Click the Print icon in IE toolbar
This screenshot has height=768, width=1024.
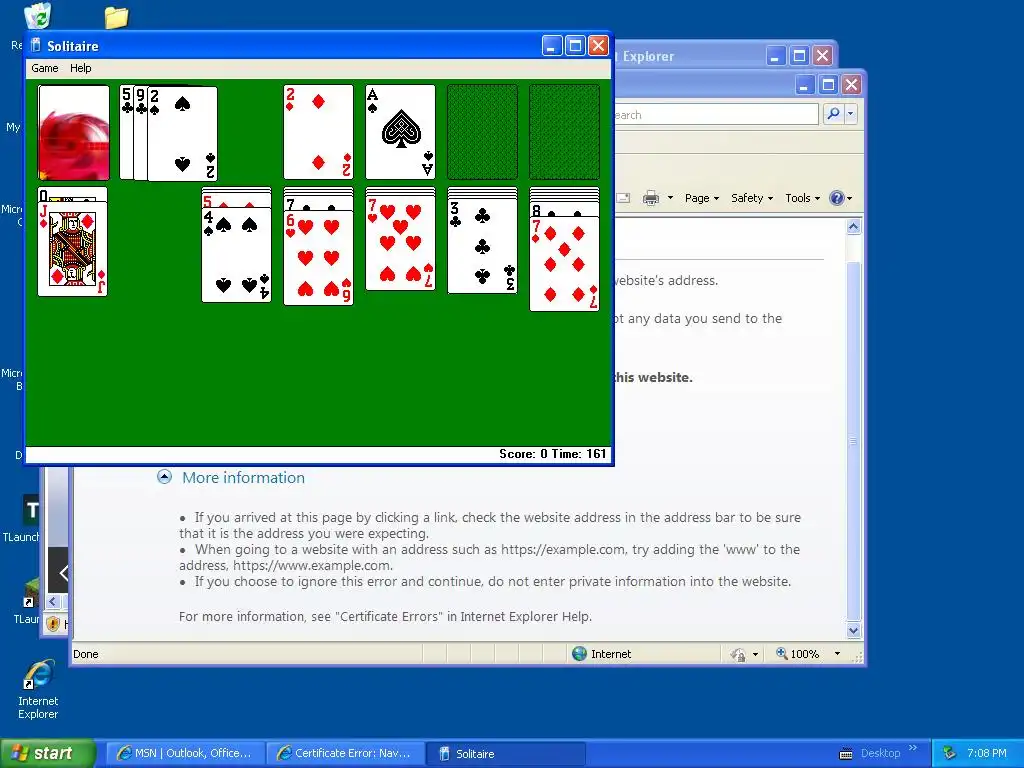click(650, 198)
